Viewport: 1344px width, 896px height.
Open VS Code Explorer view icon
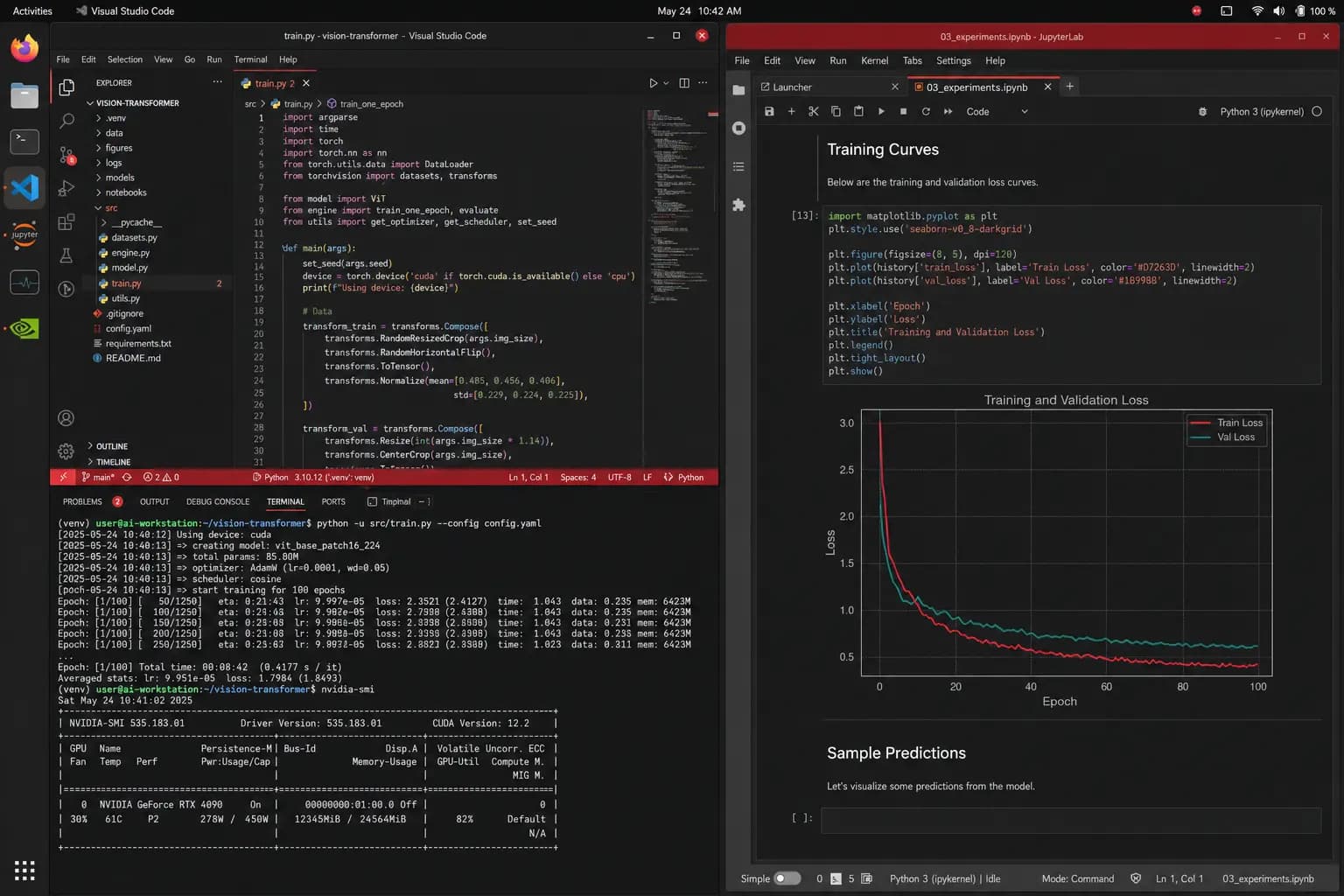(x=66, y=87)
